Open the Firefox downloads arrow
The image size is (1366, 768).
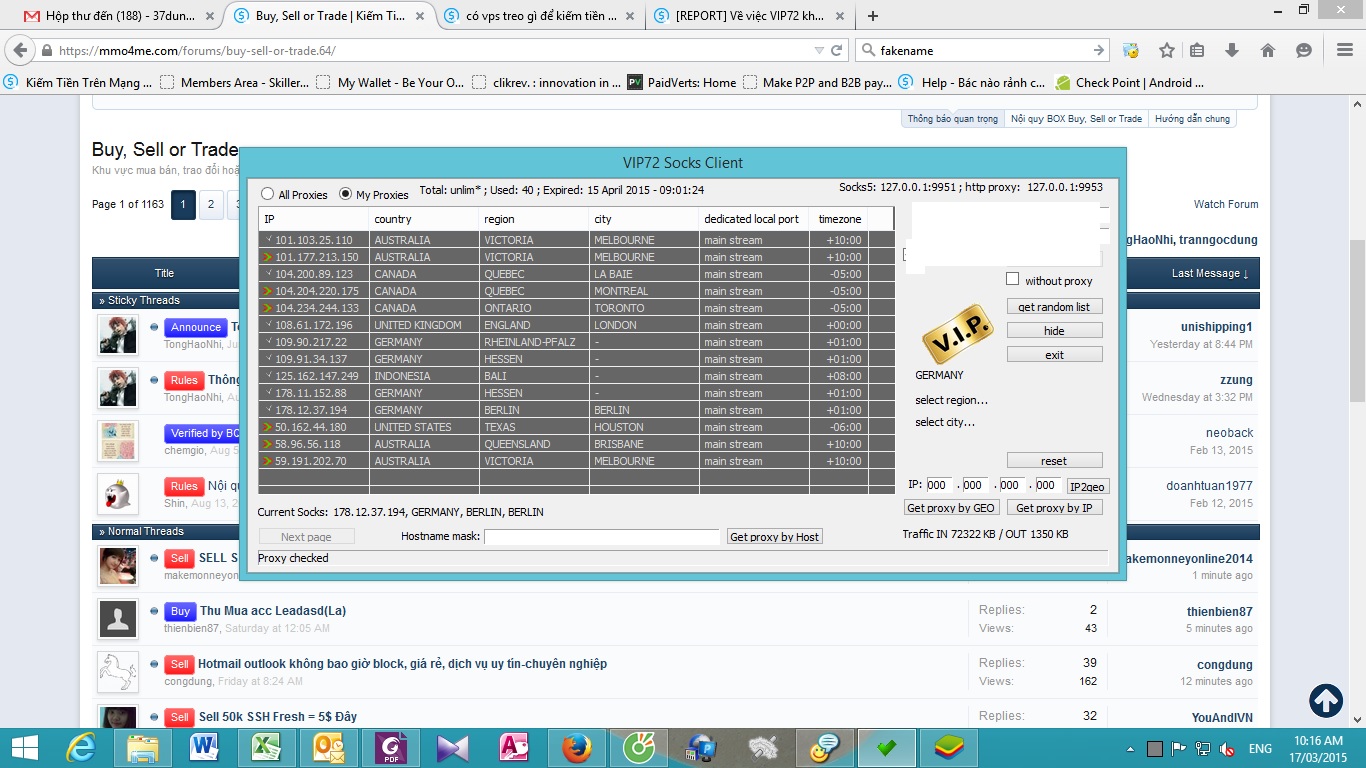tap(1232, 50)
